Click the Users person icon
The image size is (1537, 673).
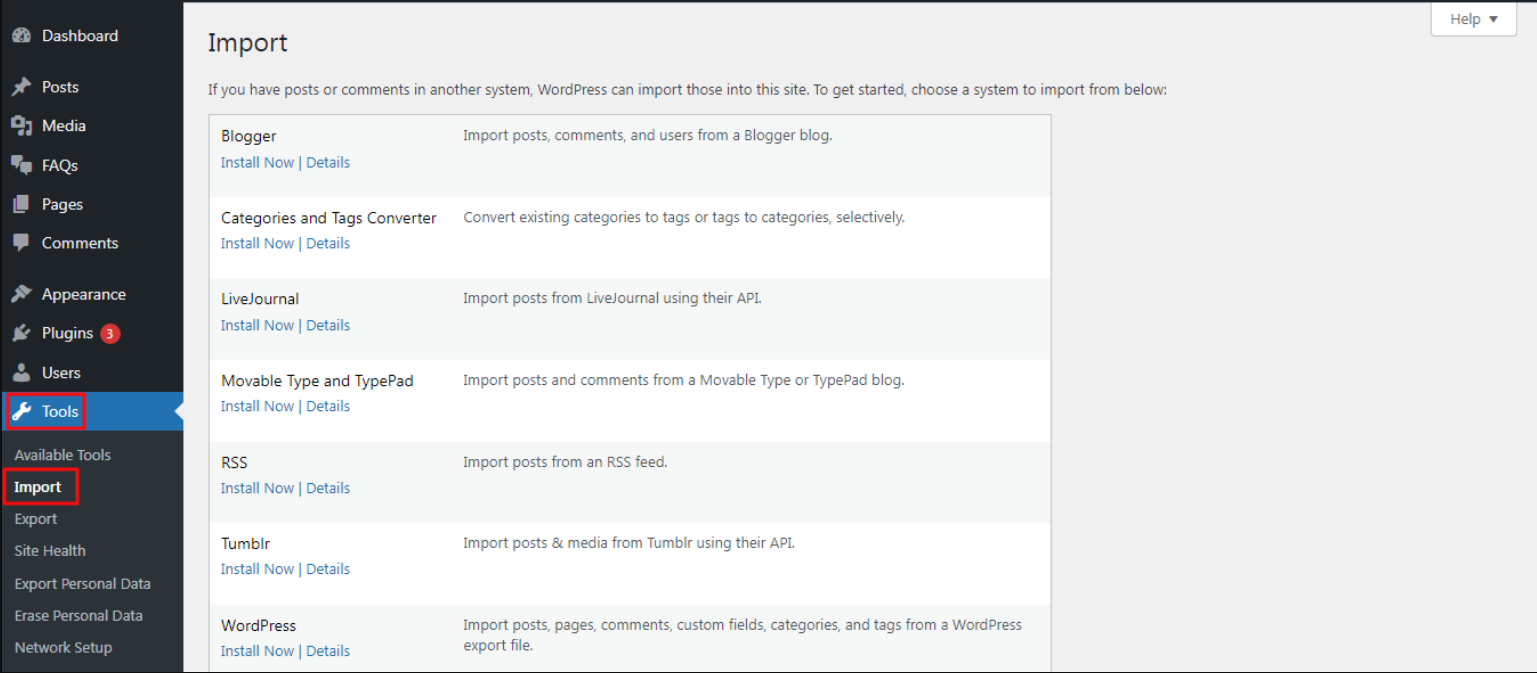pos(21,372)
